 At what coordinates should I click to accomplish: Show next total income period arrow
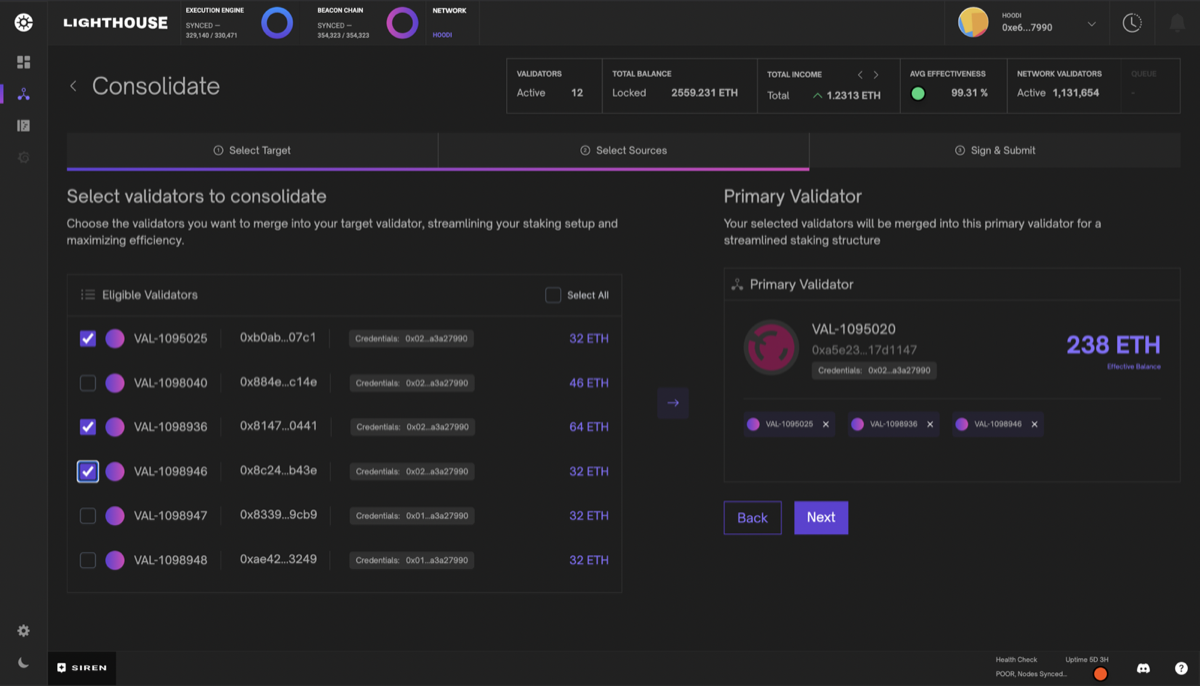point(876,75)
